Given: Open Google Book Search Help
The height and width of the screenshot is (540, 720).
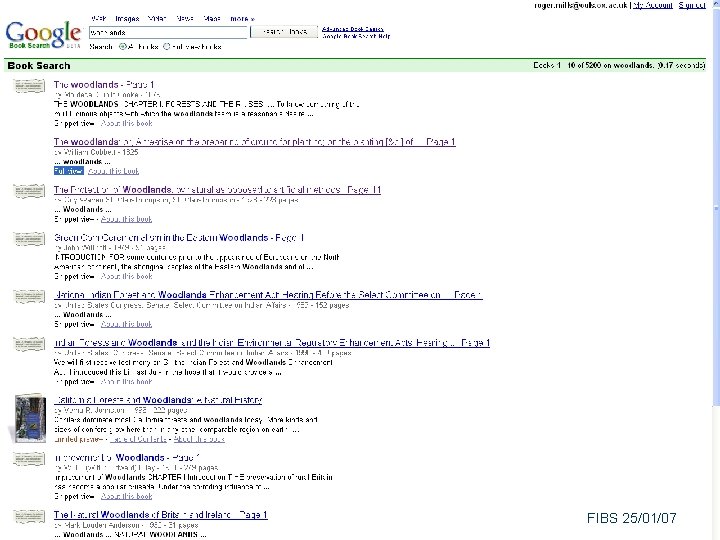Looking at the screenshot, I should click(x=356, y=36).
